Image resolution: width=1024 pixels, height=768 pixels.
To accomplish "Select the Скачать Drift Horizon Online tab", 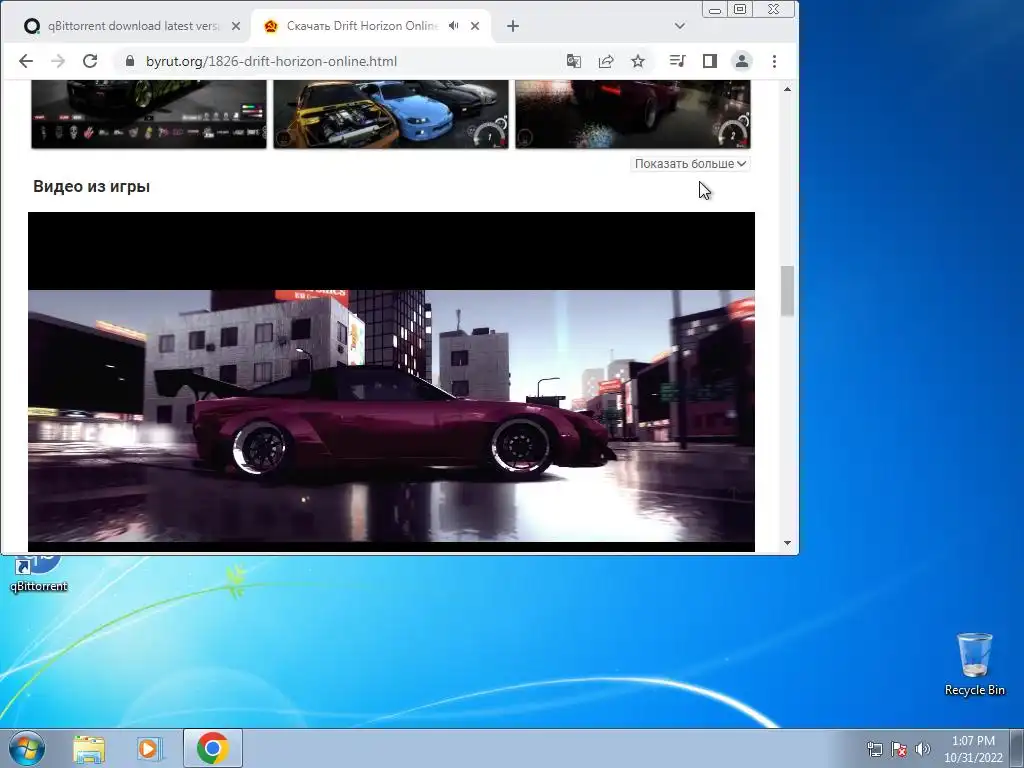I will coord(362,26).
